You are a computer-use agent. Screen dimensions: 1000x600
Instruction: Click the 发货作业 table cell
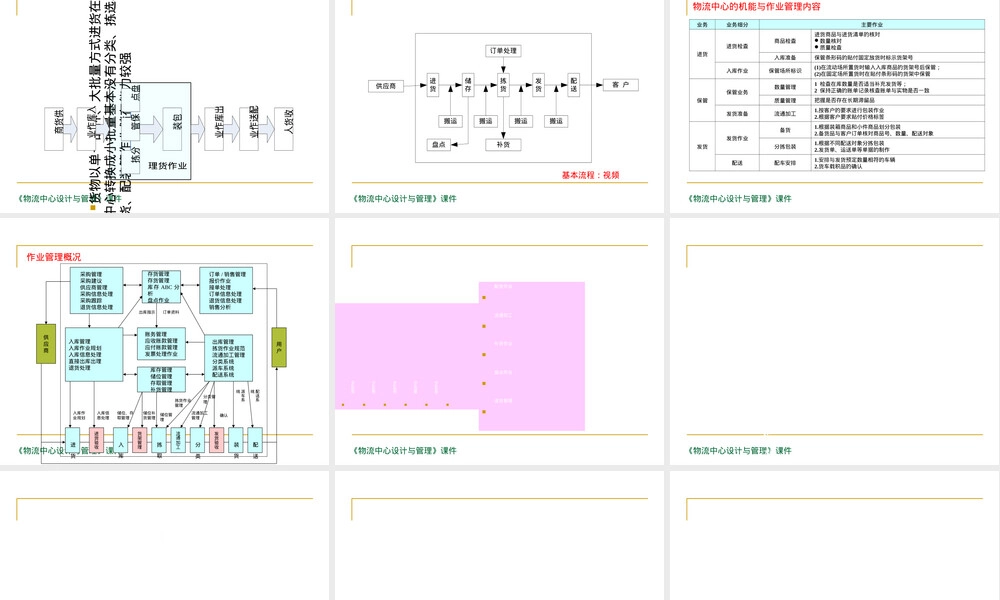(737, 138)
